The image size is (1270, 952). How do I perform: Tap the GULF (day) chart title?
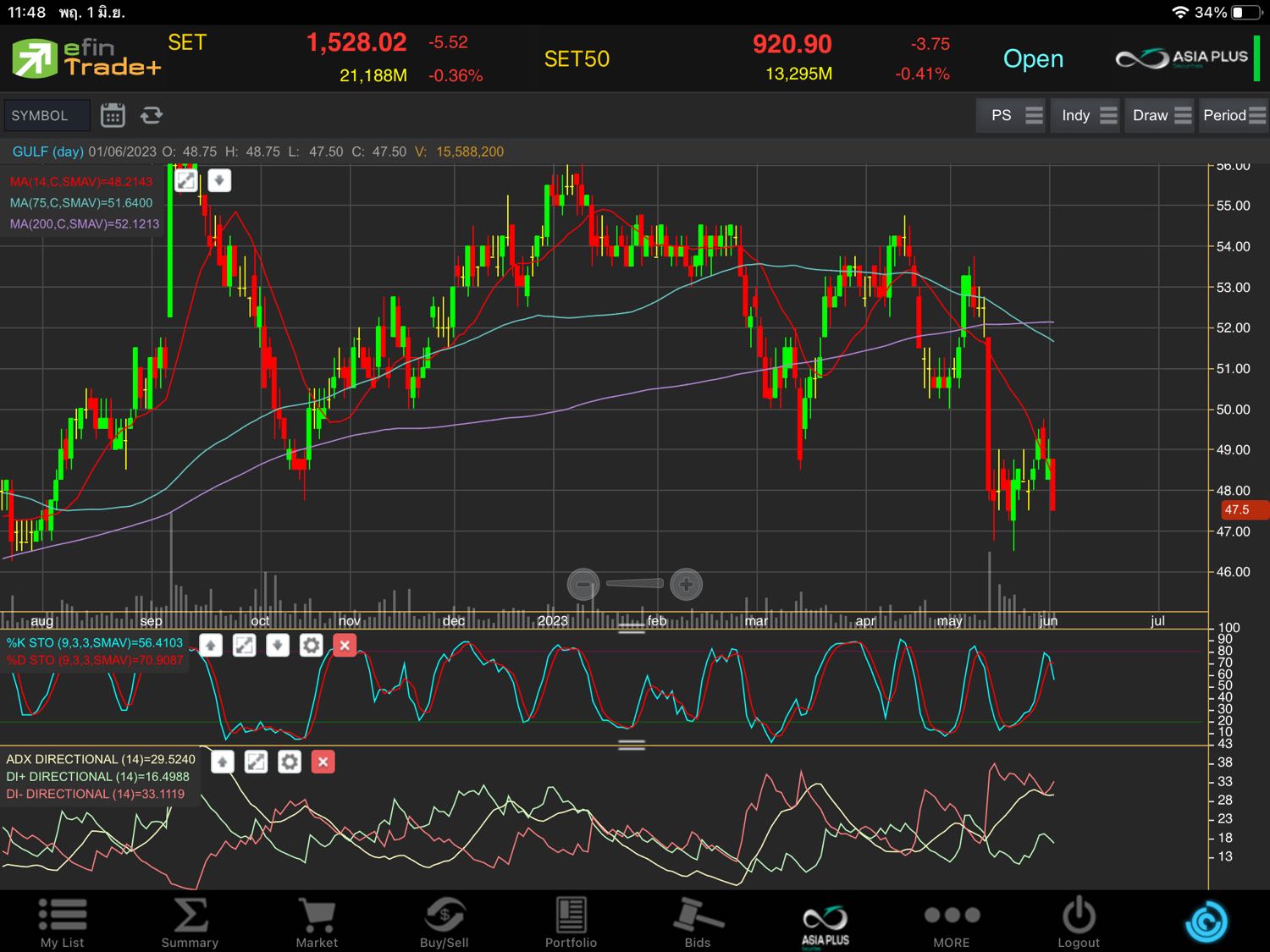click(x=48, y=151)
